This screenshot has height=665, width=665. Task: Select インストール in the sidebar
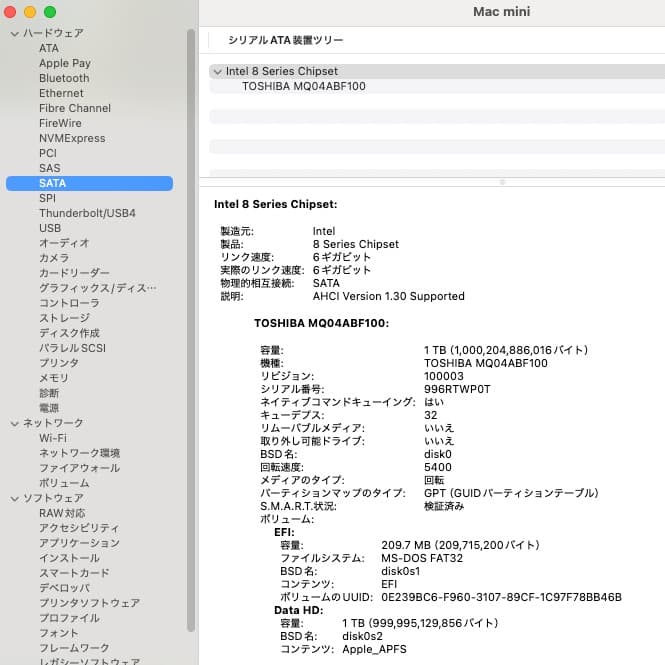pos(69,558)
